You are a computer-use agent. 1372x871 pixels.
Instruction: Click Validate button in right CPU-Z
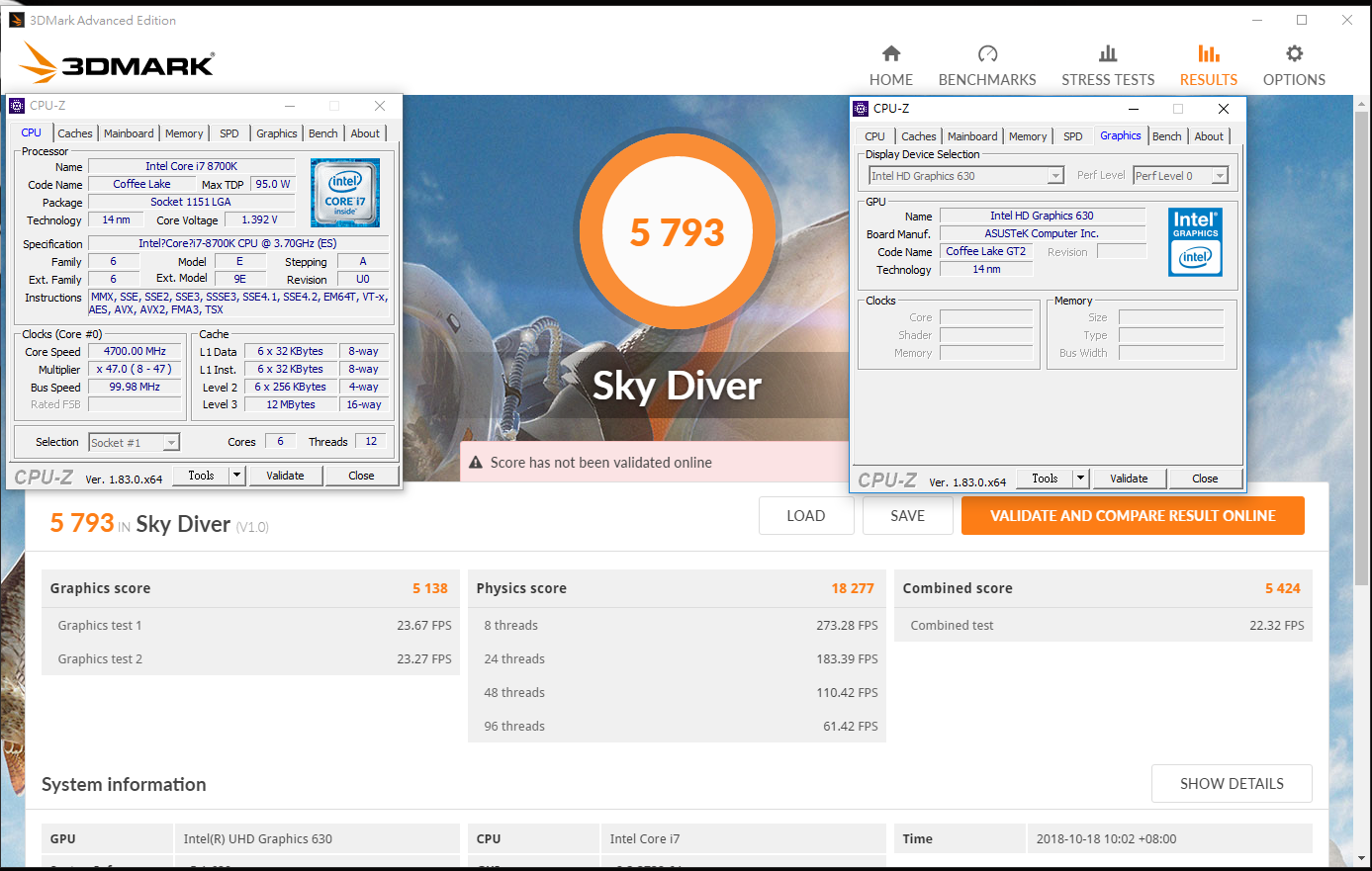(x=1129, y=479)
